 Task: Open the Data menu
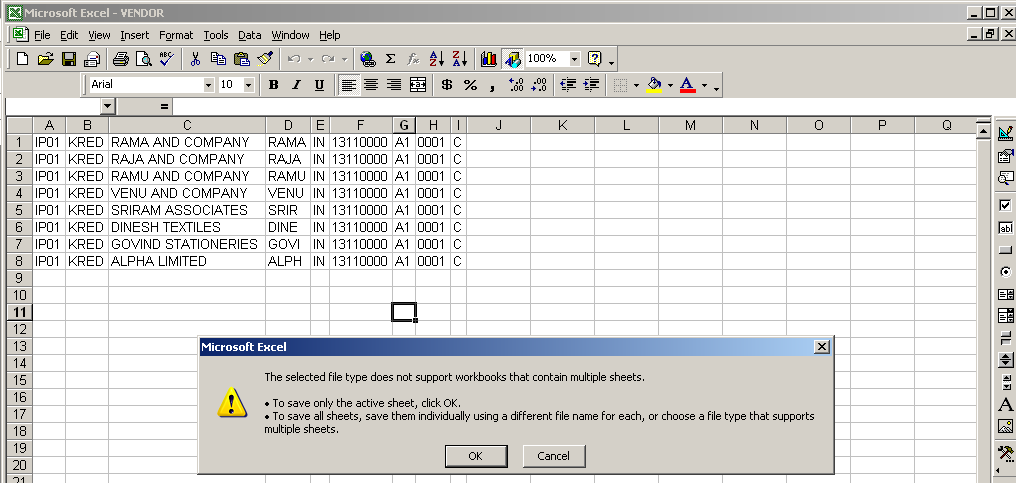pos(249,35)
